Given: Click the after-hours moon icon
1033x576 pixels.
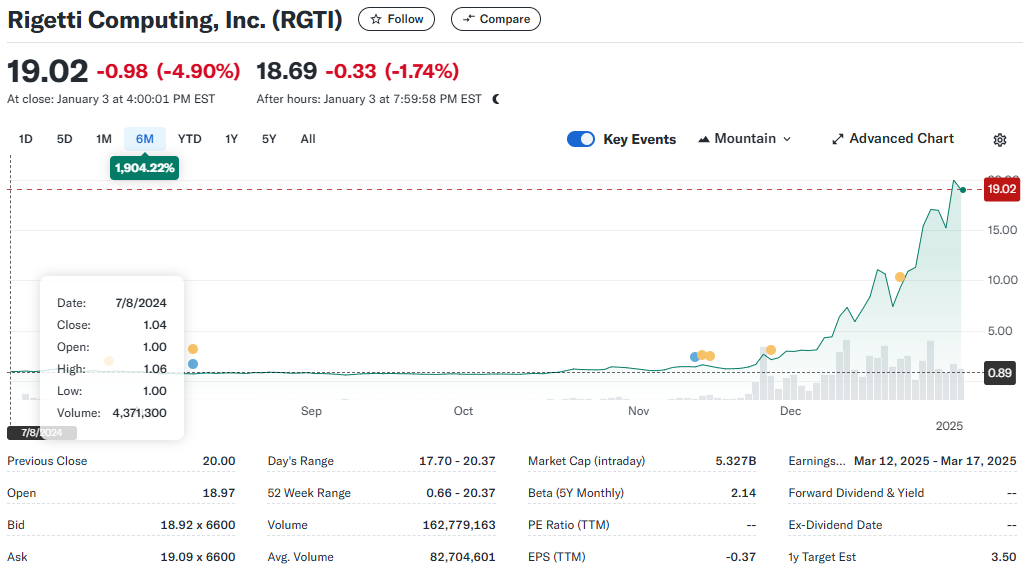Looking at the screenshot, I should coord(496,99).
